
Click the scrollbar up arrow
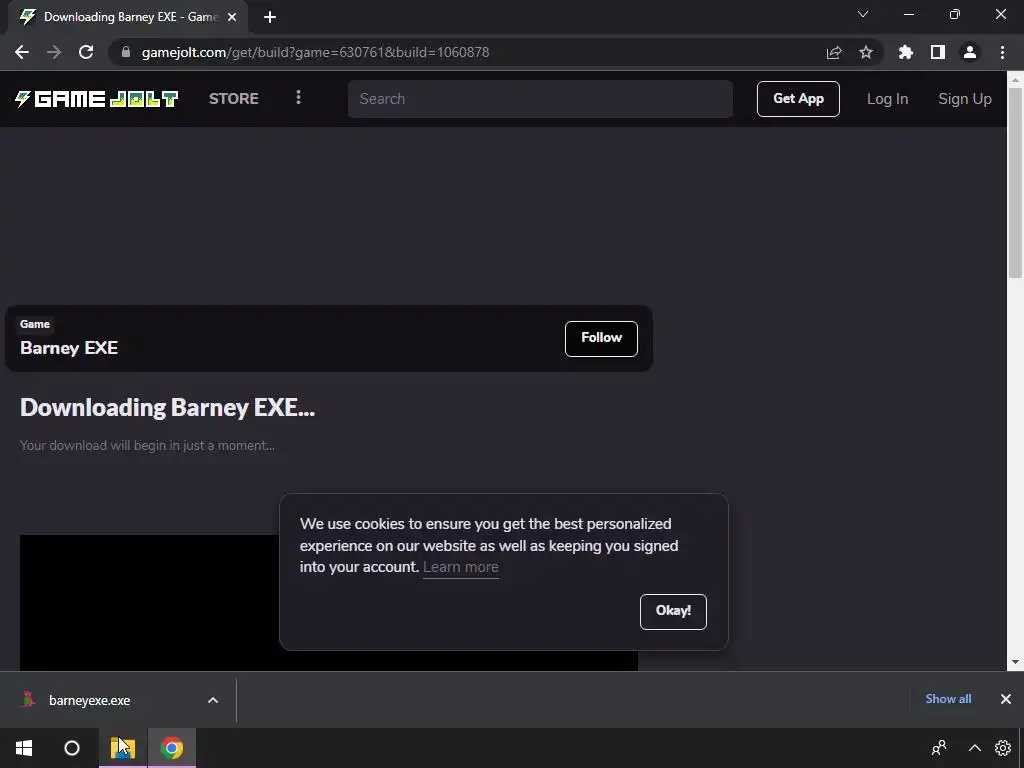pos(1015,79)
